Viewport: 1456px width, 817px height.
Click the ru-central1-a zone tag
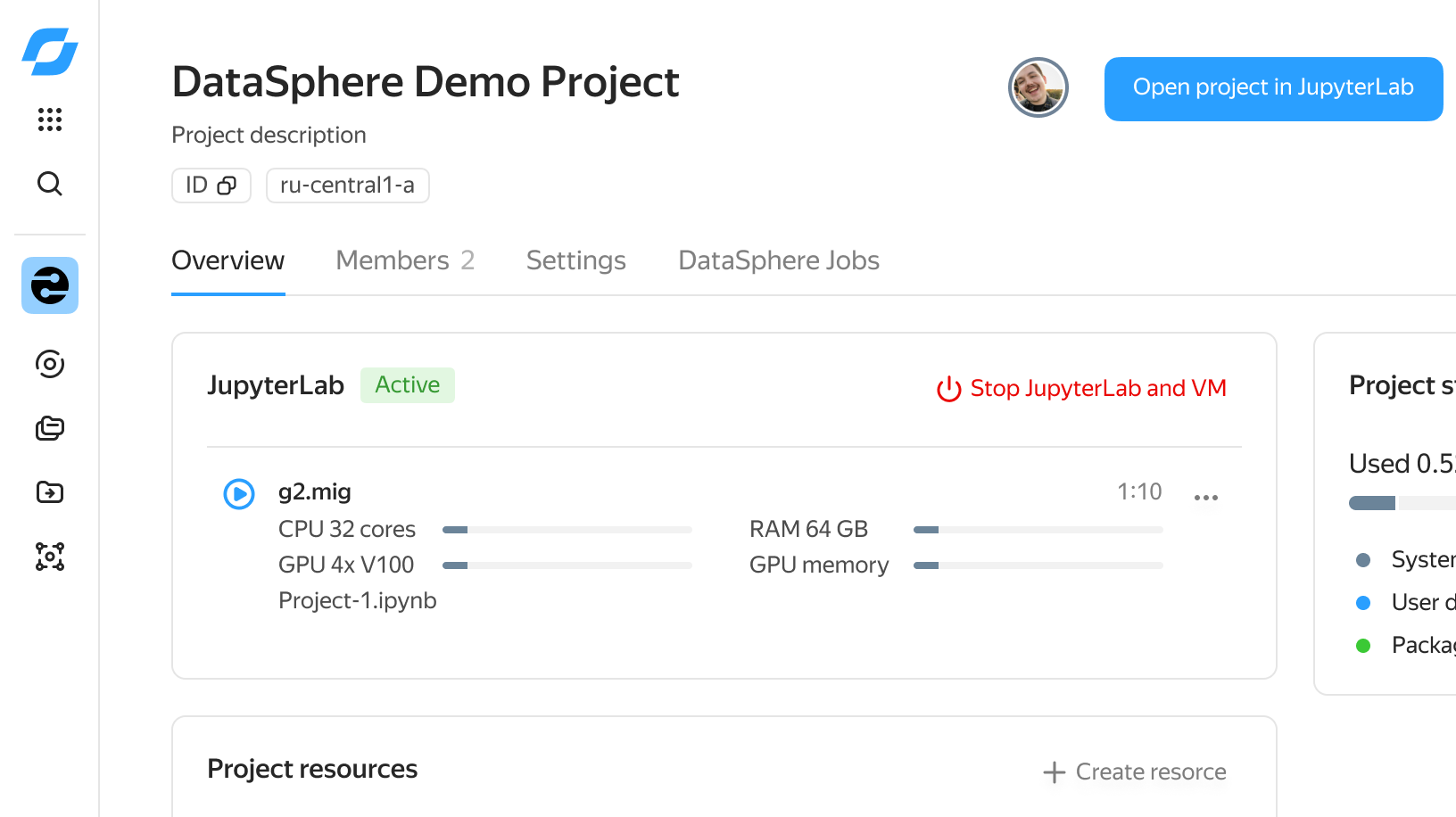tap(348, 186)
